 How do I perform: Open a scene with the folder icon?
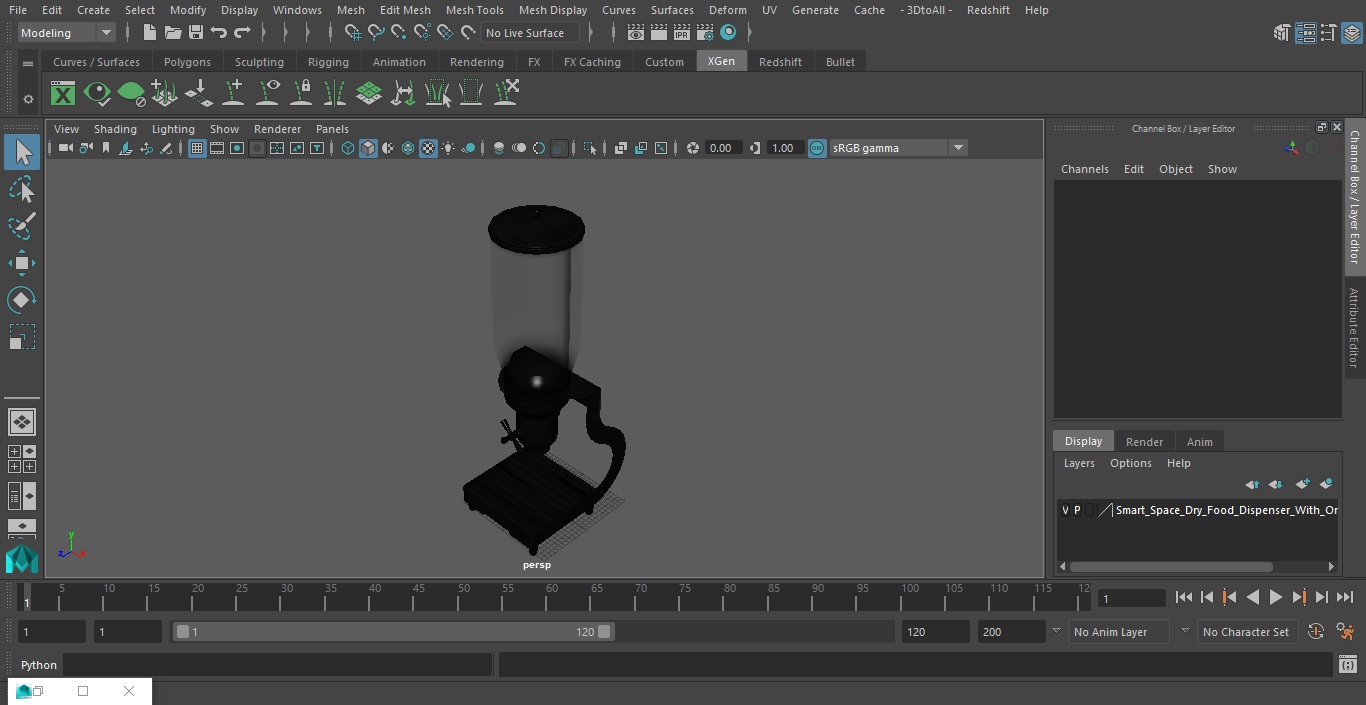pos(172,33)
